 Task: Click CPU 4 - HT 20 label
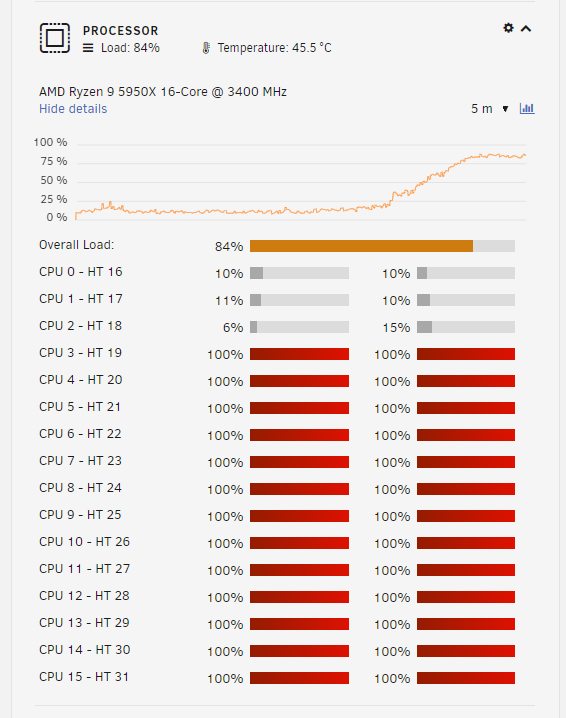tap(81, 380)
